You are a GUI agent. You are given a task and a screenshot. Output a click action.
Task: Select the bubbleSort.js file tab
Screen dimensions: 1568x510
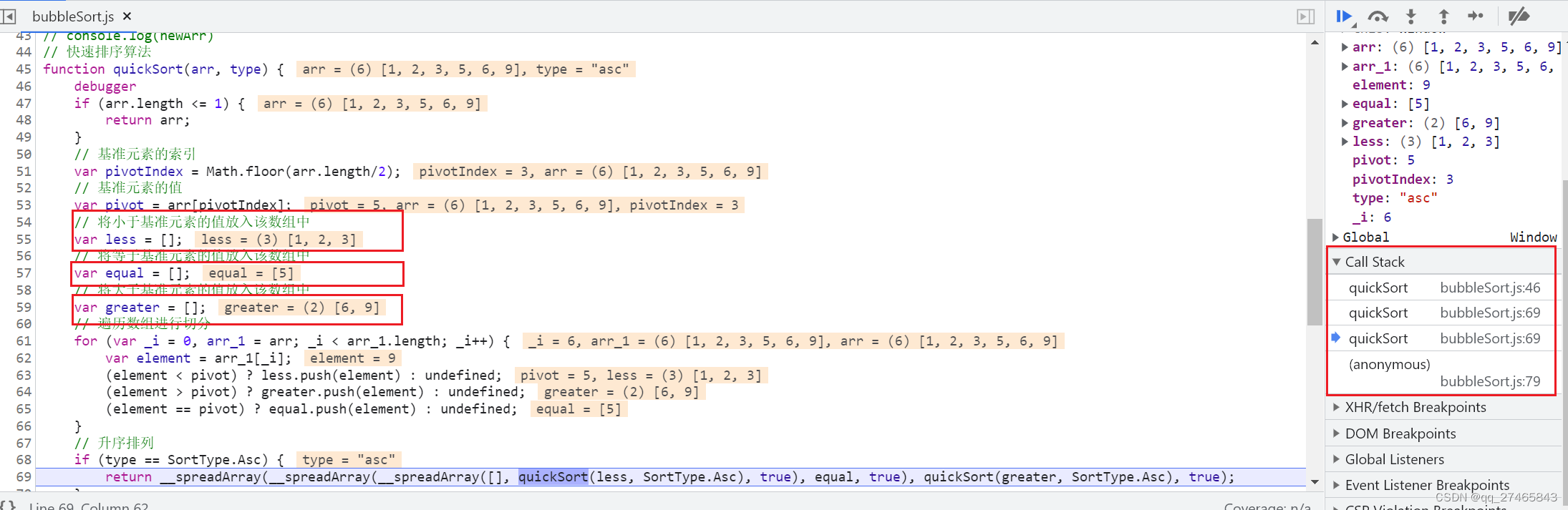[x=72, y=16]
